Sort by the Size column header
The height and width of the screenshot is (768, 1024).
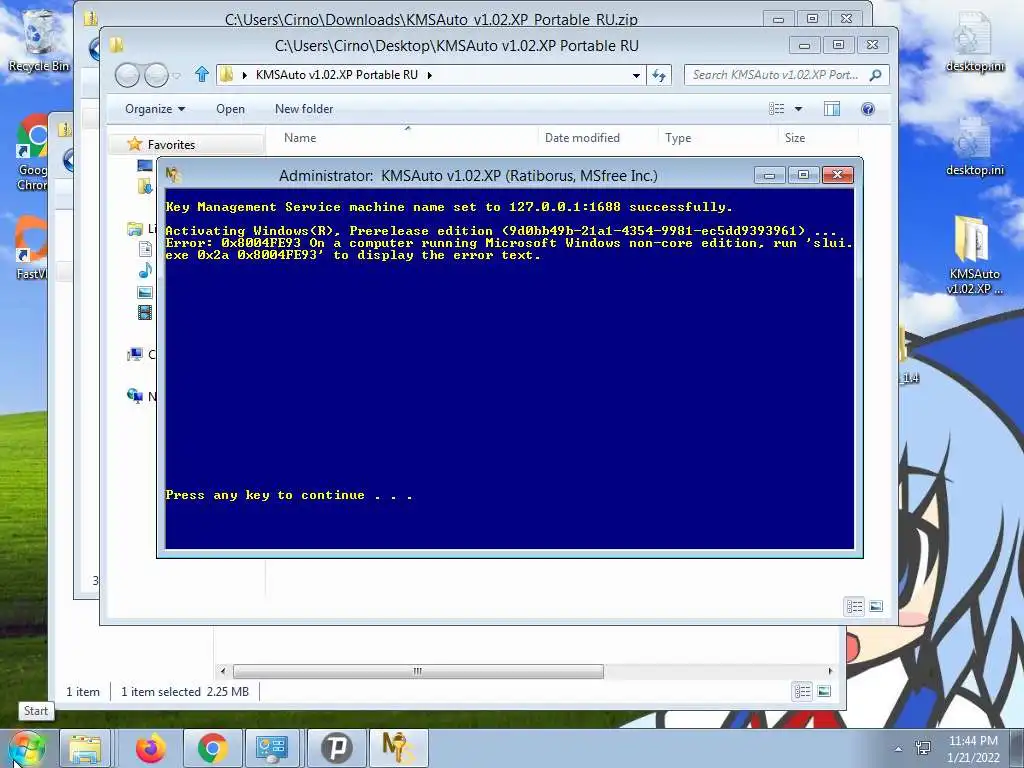point(795,138)
